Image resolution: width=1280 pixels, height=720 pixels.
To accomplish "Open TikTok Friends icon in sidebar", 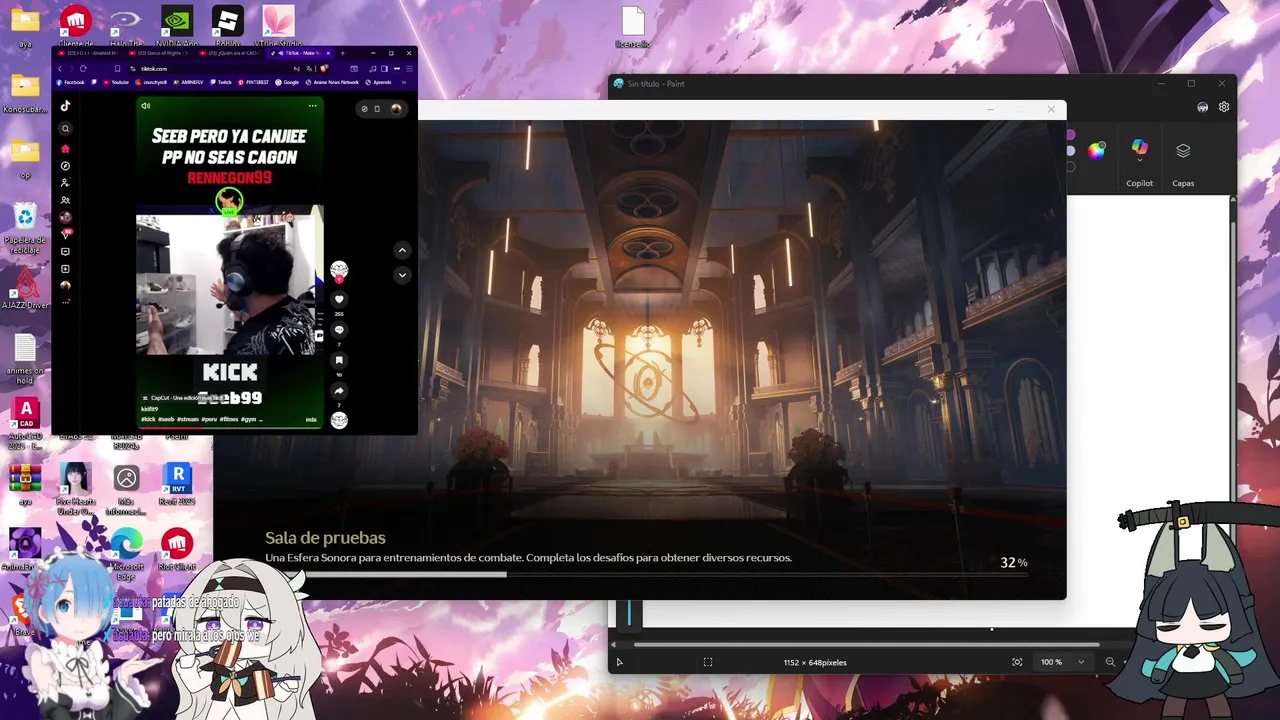I will click(x=65, y=200).
